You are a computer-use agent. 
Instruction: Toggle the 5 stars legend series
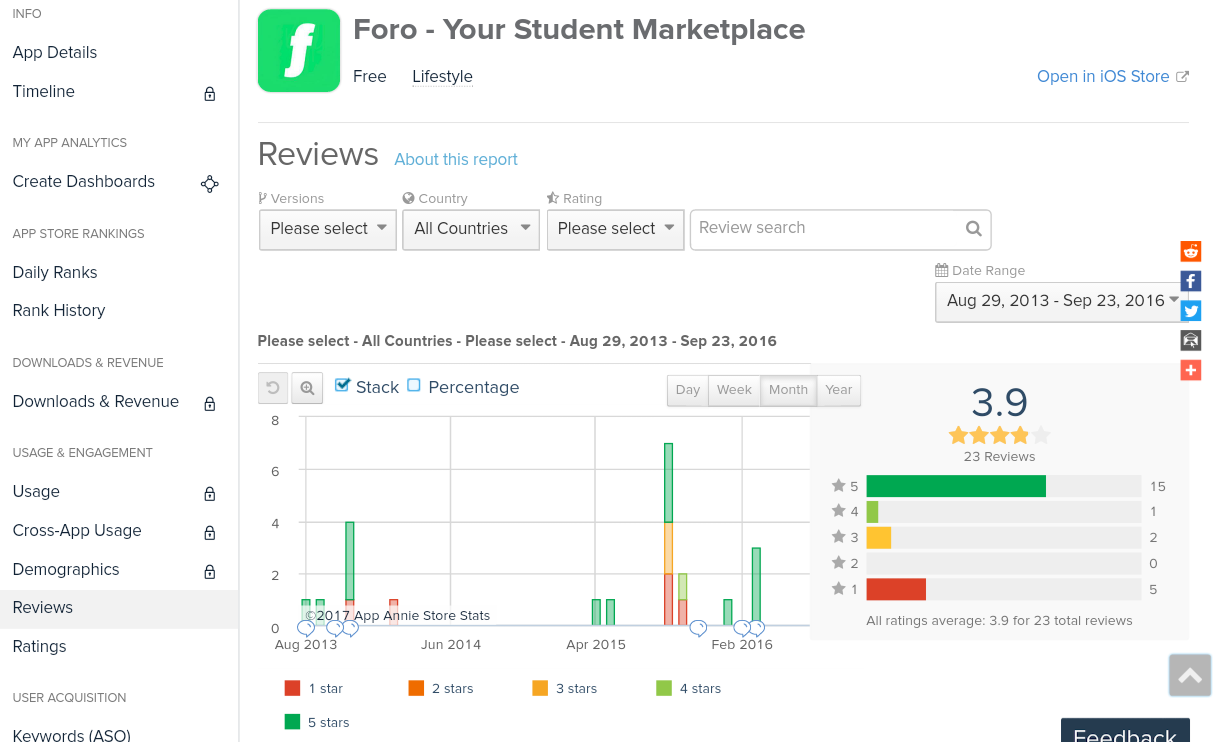317,722
